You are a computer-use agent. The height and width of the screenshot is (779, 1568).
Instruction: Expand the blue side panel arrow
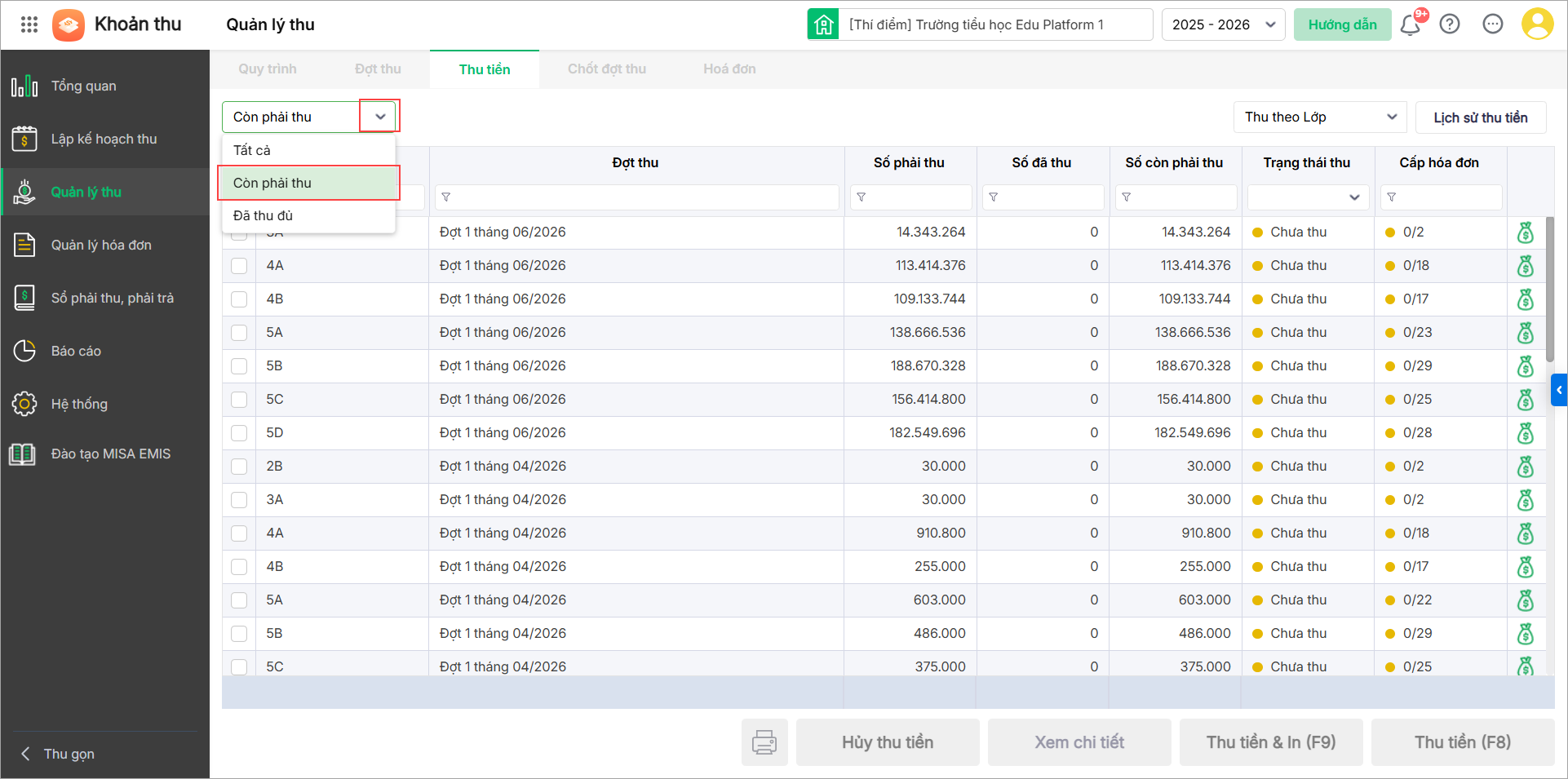pyautogui.click(x=1558, y=390)
